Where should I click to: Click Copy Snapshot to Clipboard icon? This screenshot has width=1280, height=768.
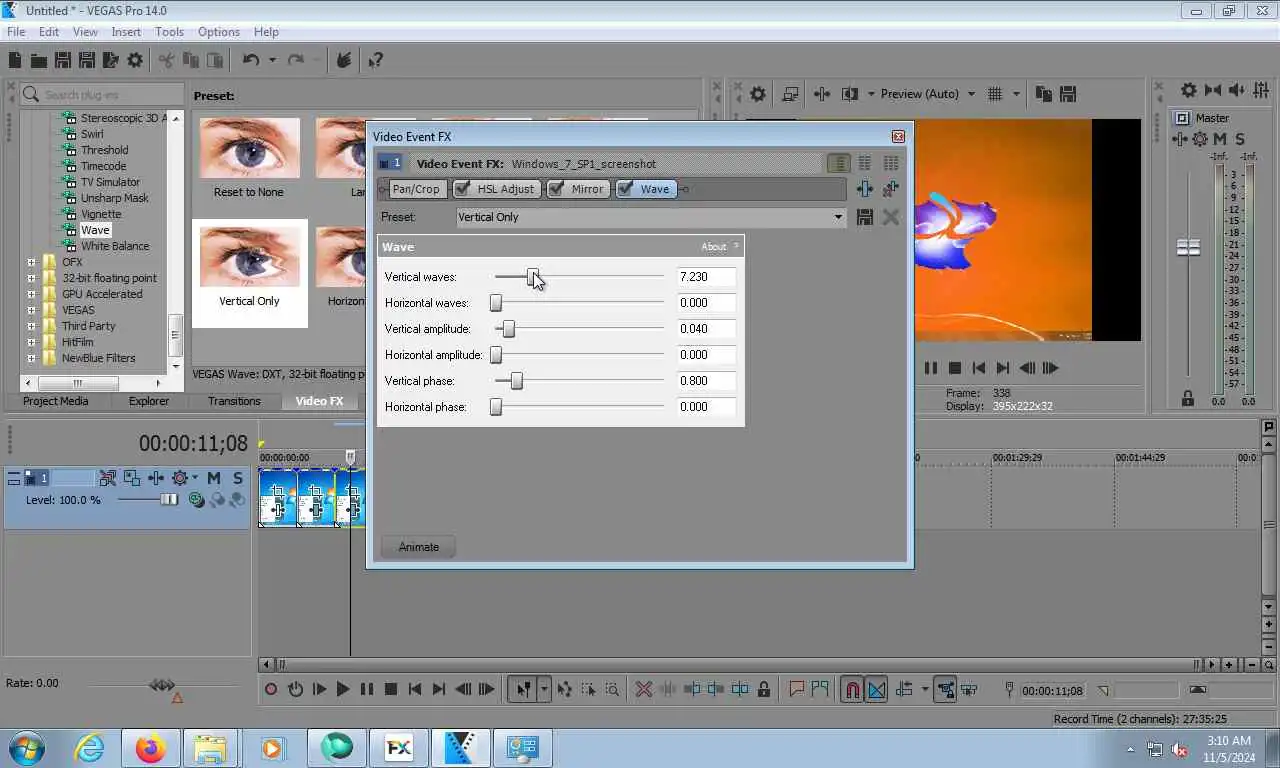point(1044,94)
